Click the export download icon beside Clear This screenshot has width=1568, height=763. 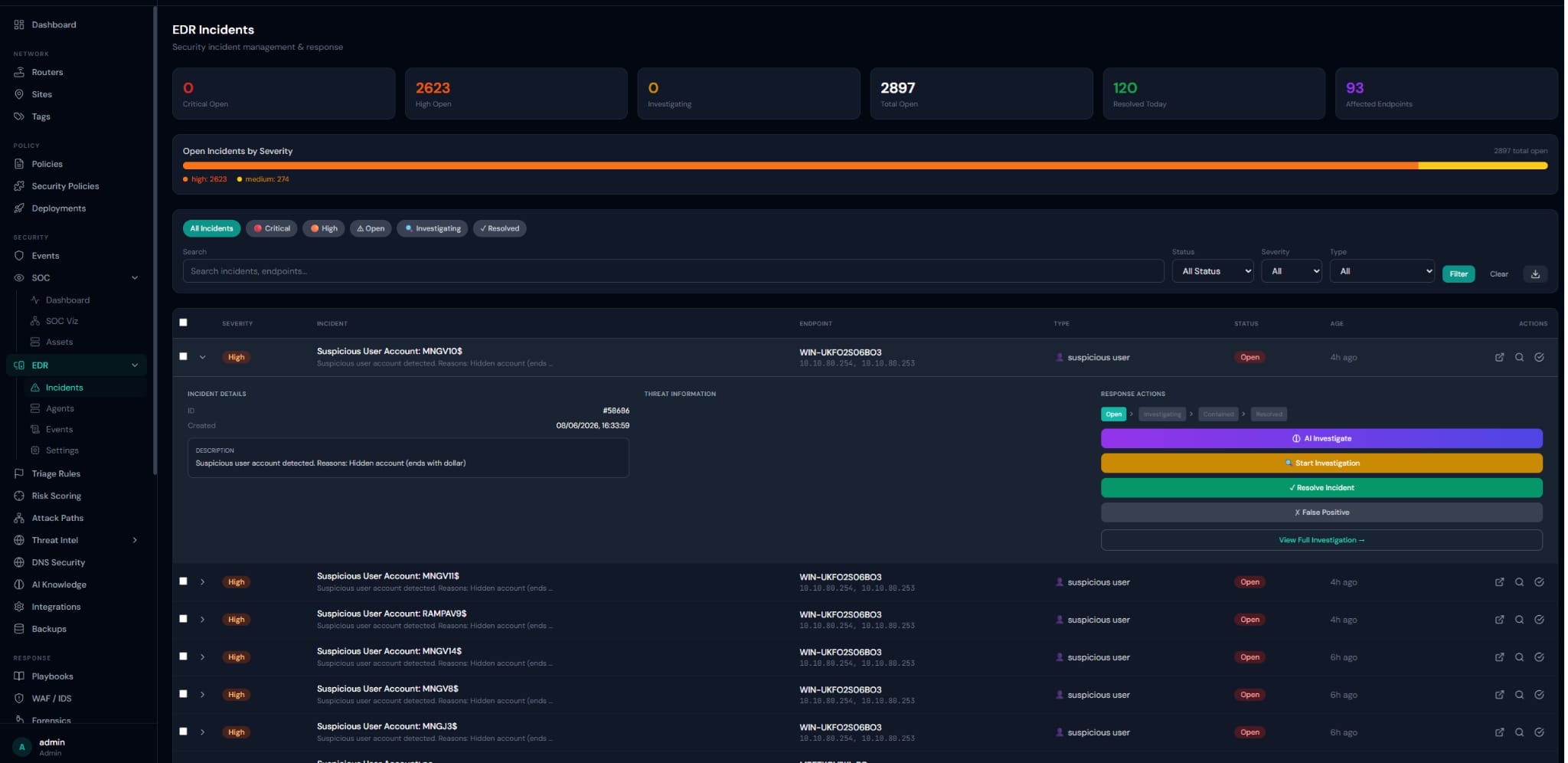tap(1535, 273)
